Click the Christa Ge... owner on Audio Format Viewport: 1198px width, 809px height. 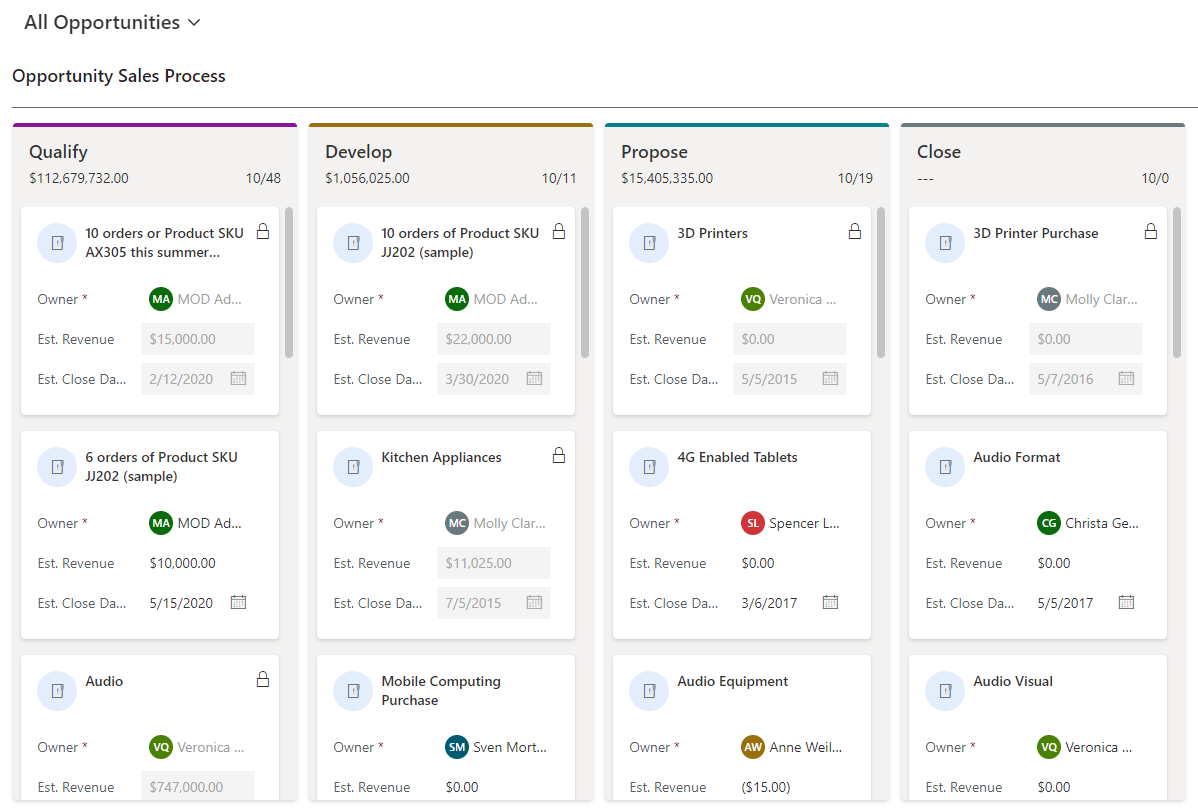(1088, 523)
